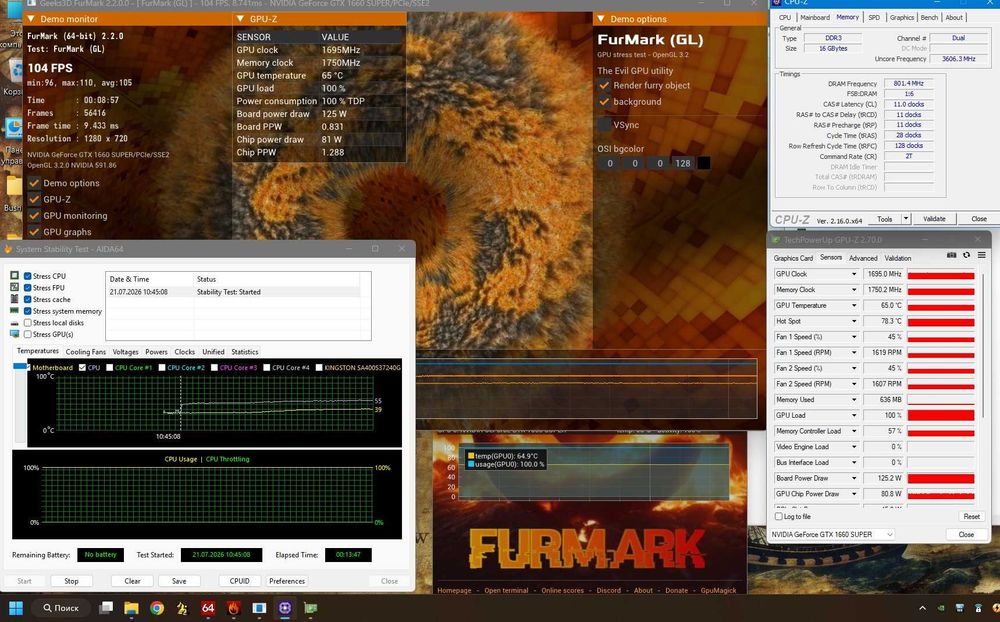The width and height of the screenshot is (1000, 622).
Task: Click the Windows taskbar search box Поиск
Action: (x=60, y=608)
